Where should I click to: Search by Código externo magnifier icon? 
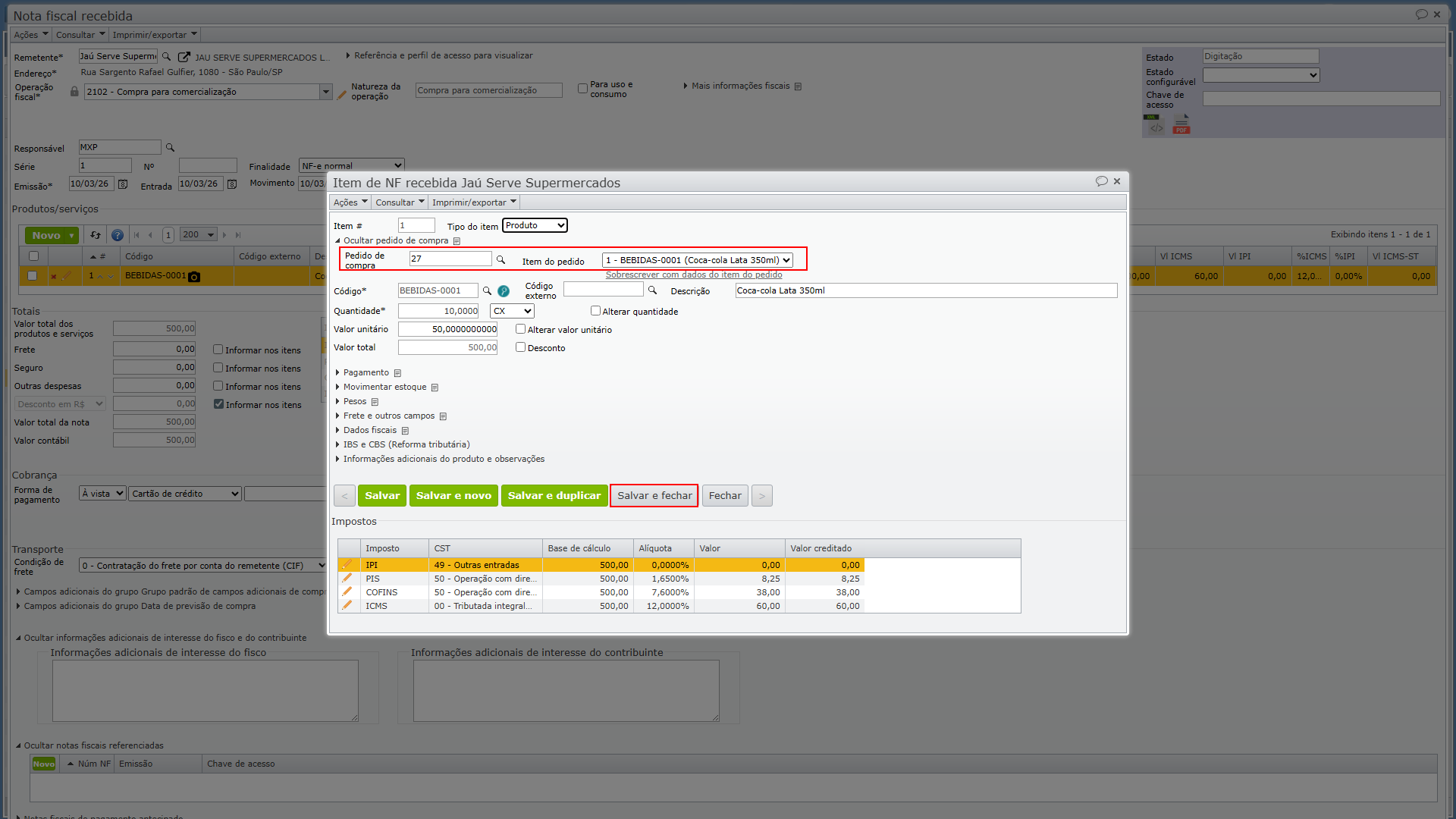[x=652, y=290]
